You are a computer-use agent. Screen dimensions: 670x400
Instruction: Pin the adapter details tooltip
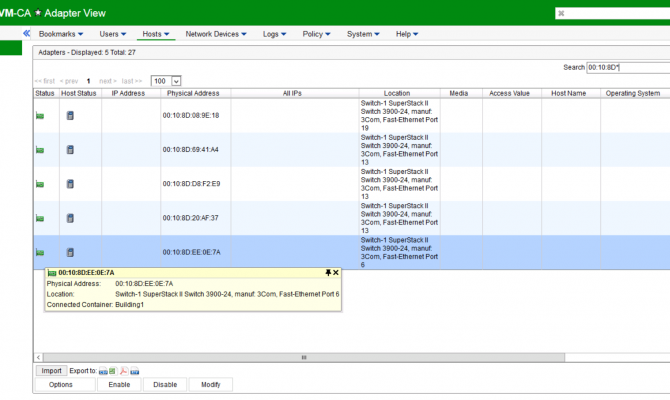click(327, 272)
